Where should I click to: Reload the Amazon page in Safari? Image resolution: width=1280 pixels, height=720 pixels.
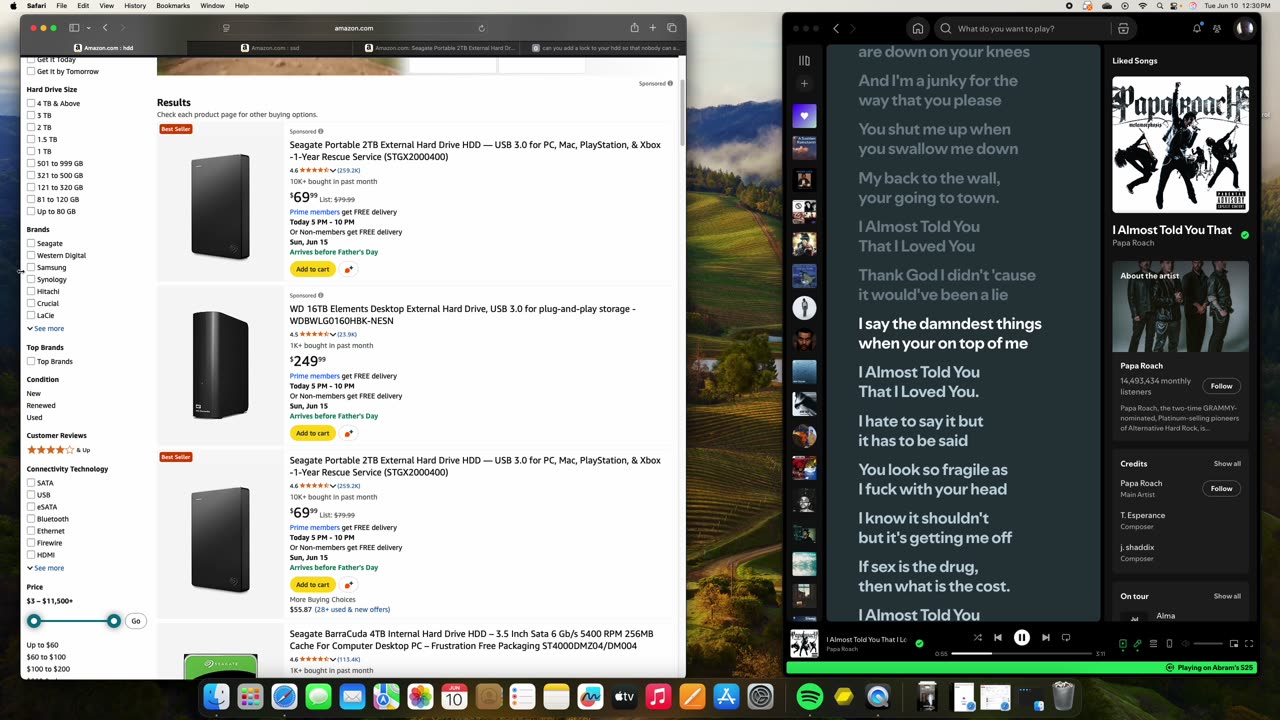(x=482, y=28)
